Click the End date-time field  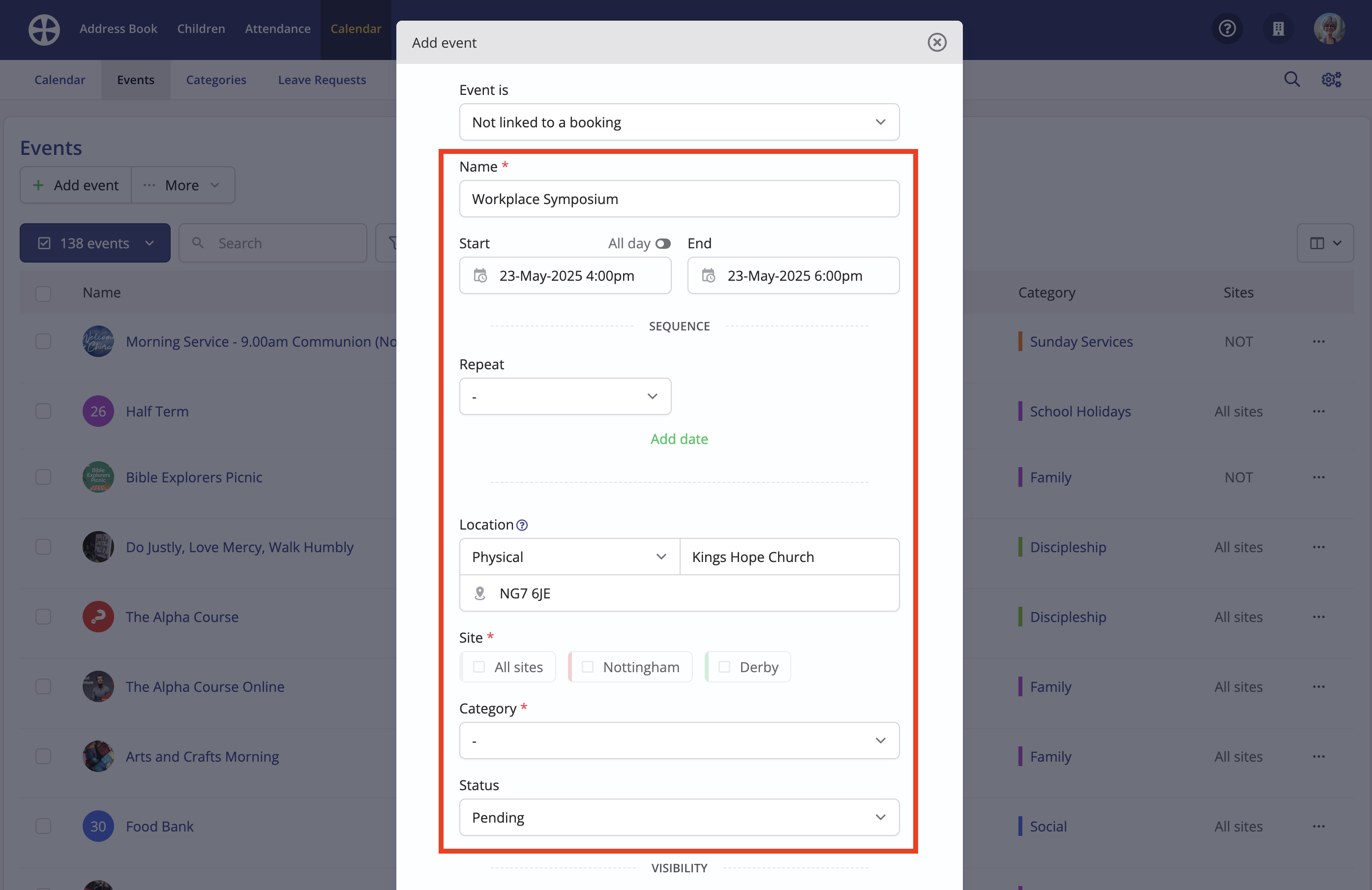click(793, 275)
